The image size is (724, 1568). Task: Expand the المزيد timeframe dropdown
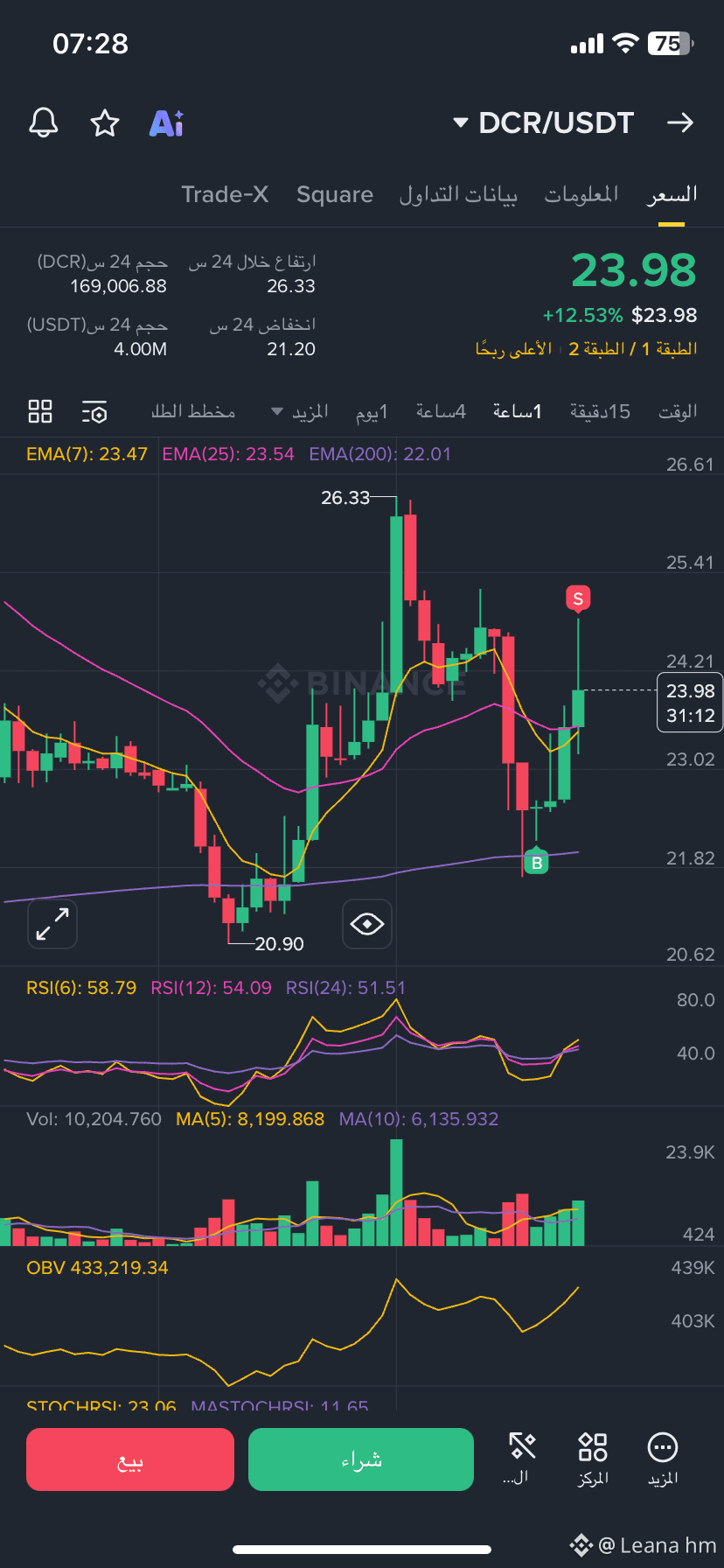tap(300, 411)
